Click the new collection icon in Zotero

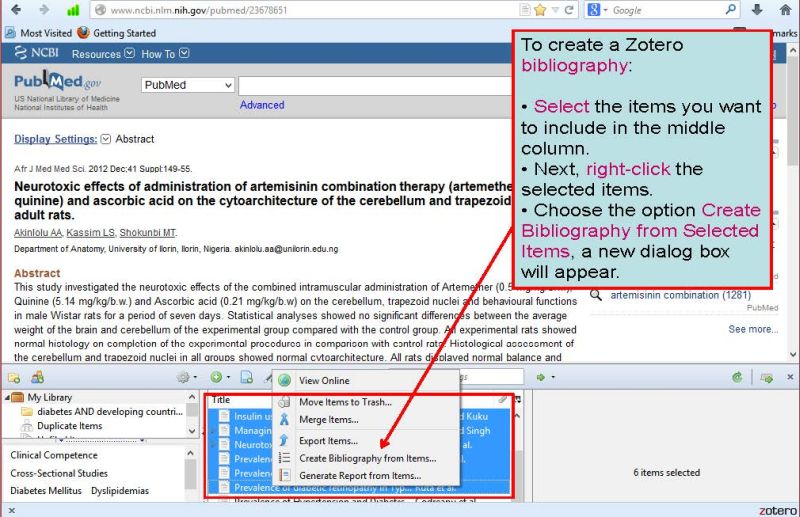pyautogui.click(x=14, y=377)
